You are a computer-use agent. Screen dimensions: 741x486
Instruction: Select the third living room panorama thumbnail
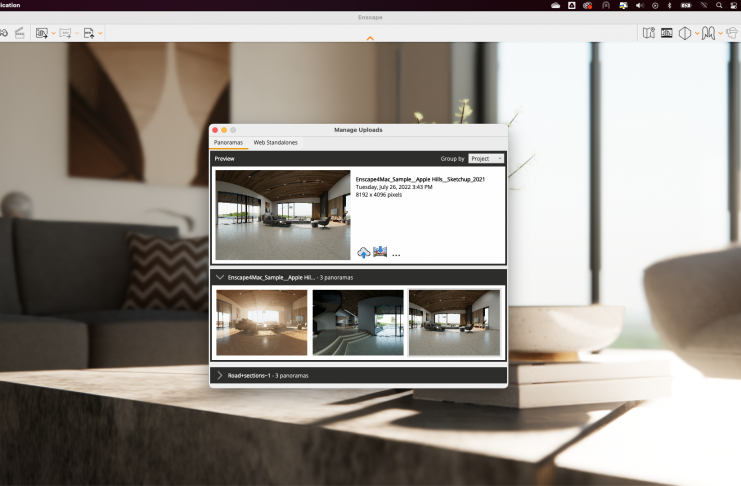pos(454,323)
